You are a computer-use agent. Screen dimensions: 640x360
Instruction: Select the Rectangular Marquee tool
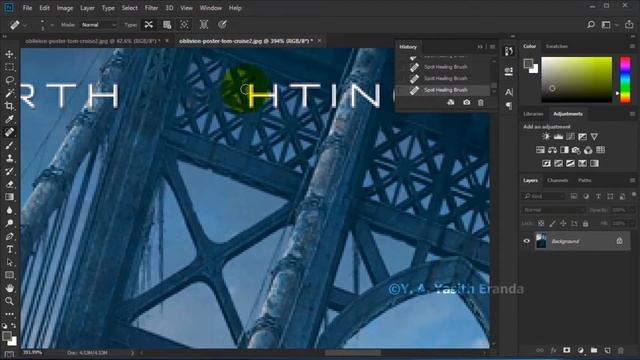point(9,67)
